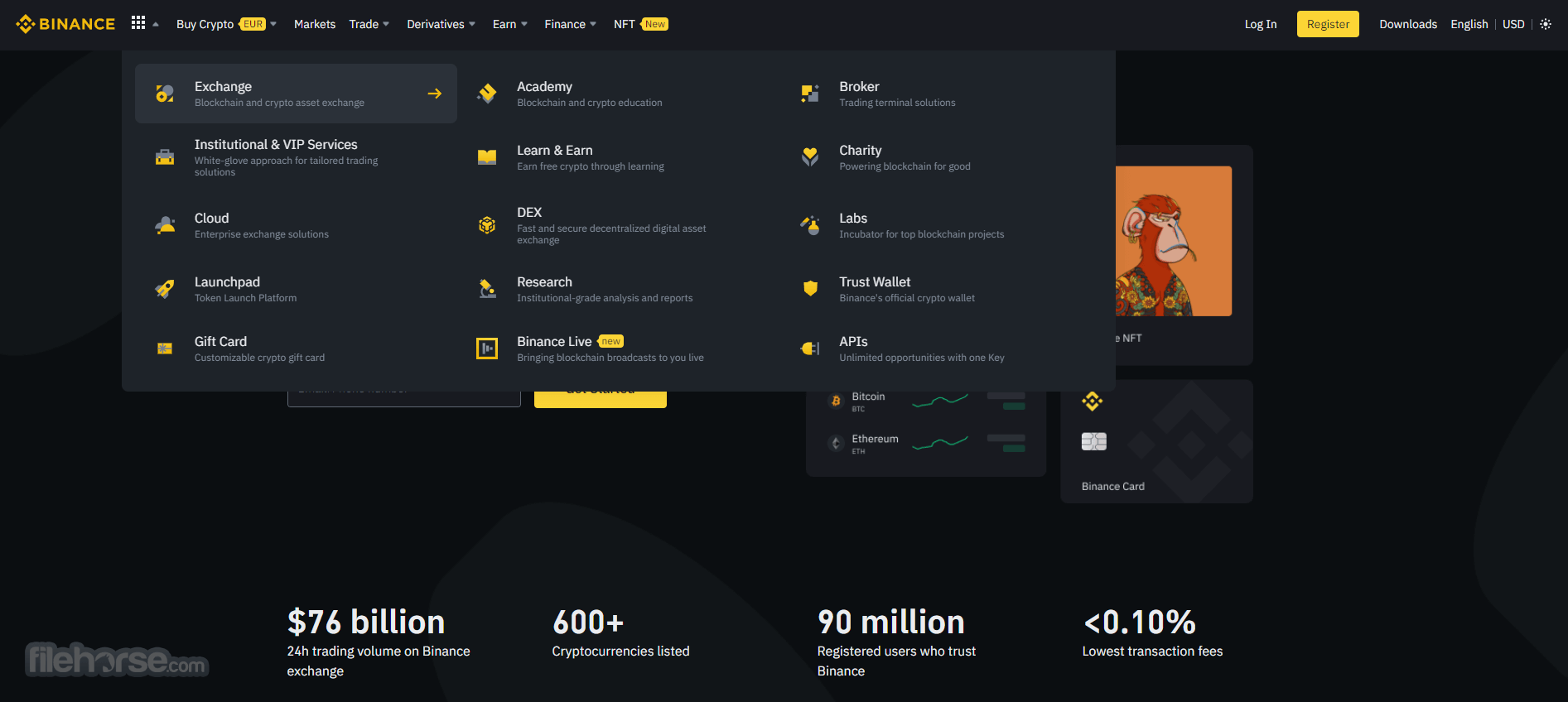This screenshot has height=702, width=1568.
Task: Click the "600+" cryptocurrencies listed text
Action: tap(587, 622)
